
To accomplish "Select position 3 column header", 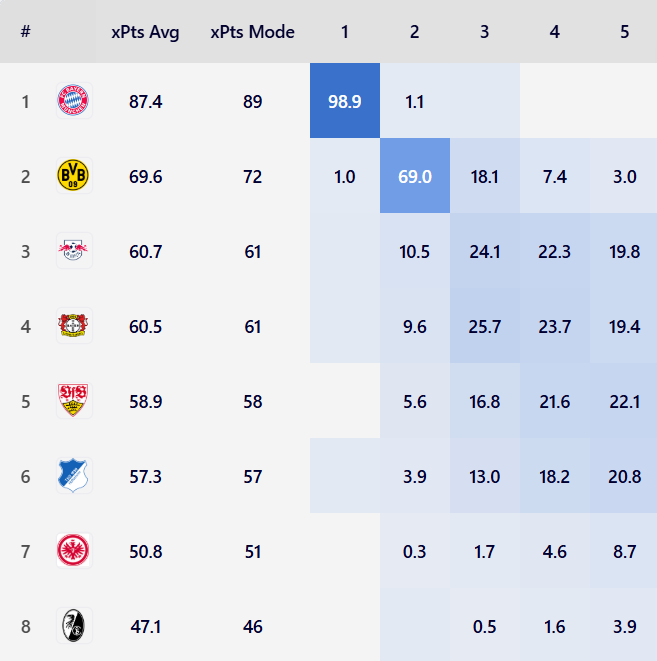I will point(485,31).
